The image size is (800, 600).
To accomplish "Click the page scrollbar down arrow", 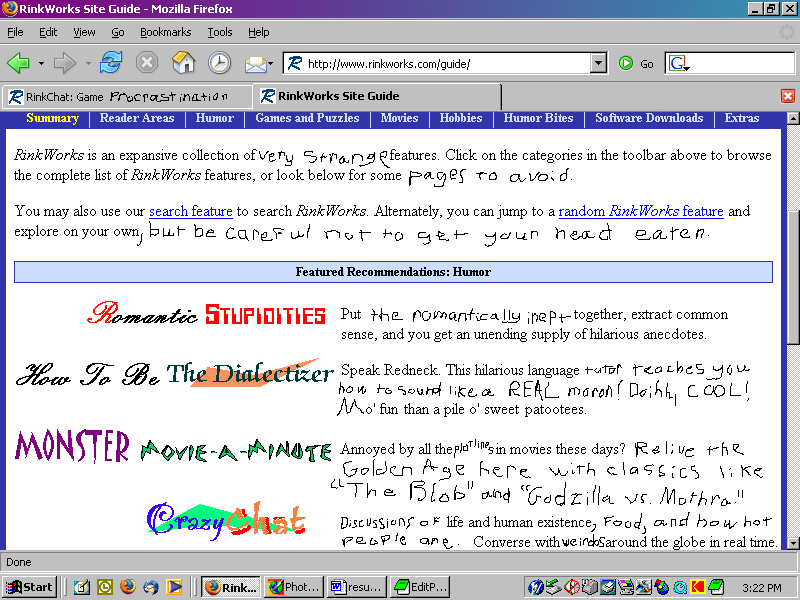I will [793, 543].
